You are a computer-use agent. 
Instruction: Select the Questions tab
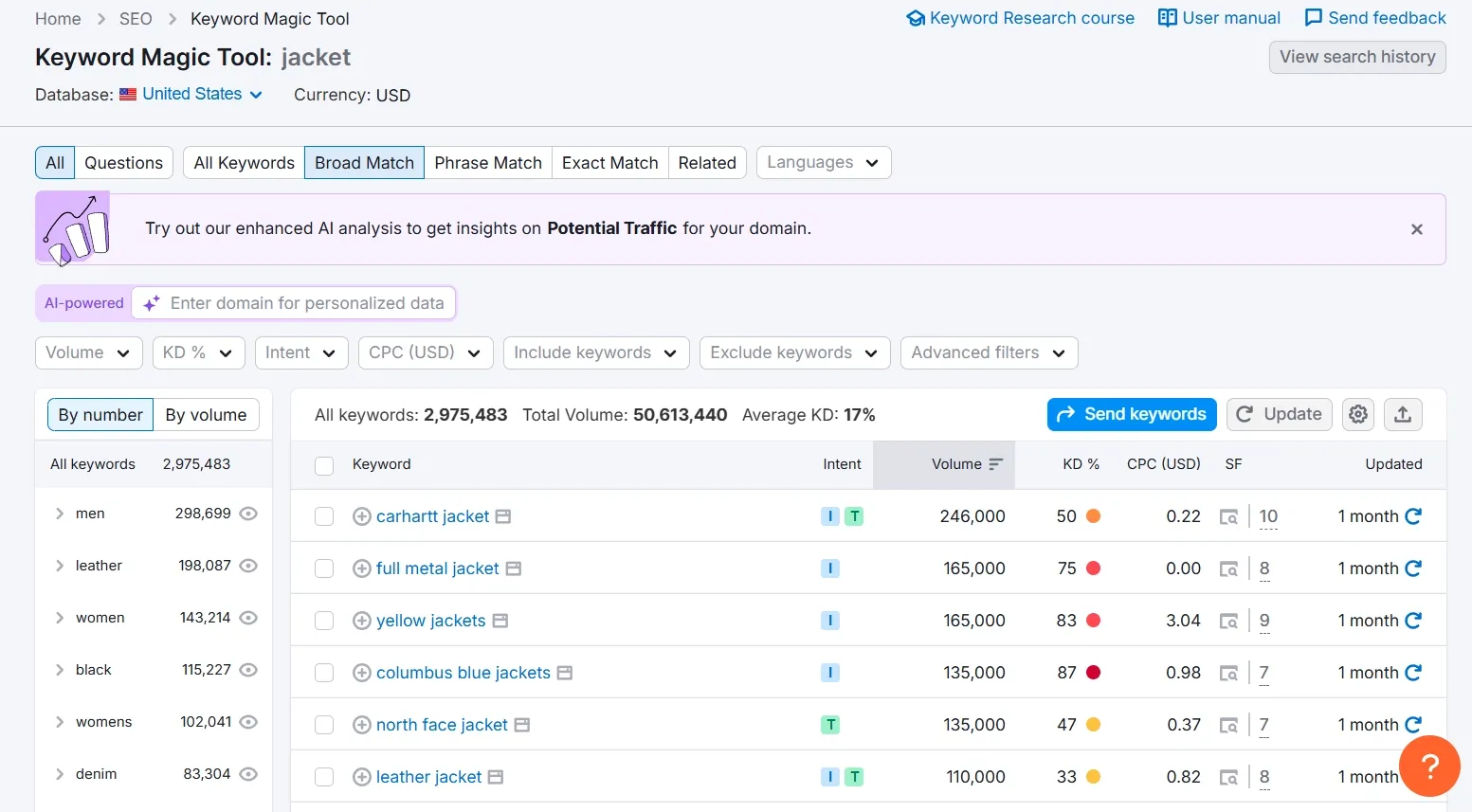[x=123, y=163]
